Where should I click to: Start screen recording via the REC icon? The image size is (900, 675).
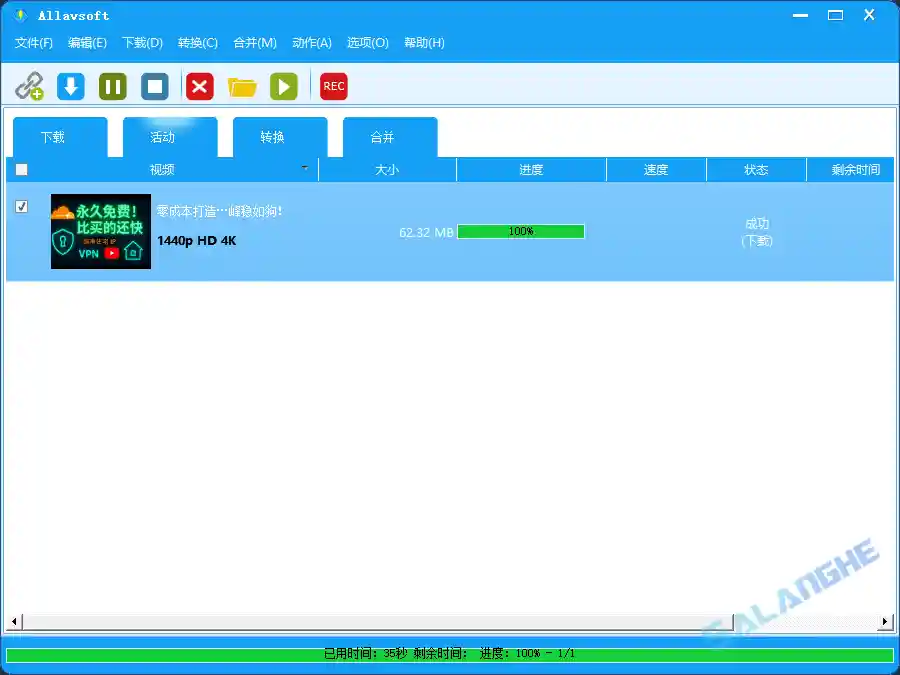[x=333, y=86]
